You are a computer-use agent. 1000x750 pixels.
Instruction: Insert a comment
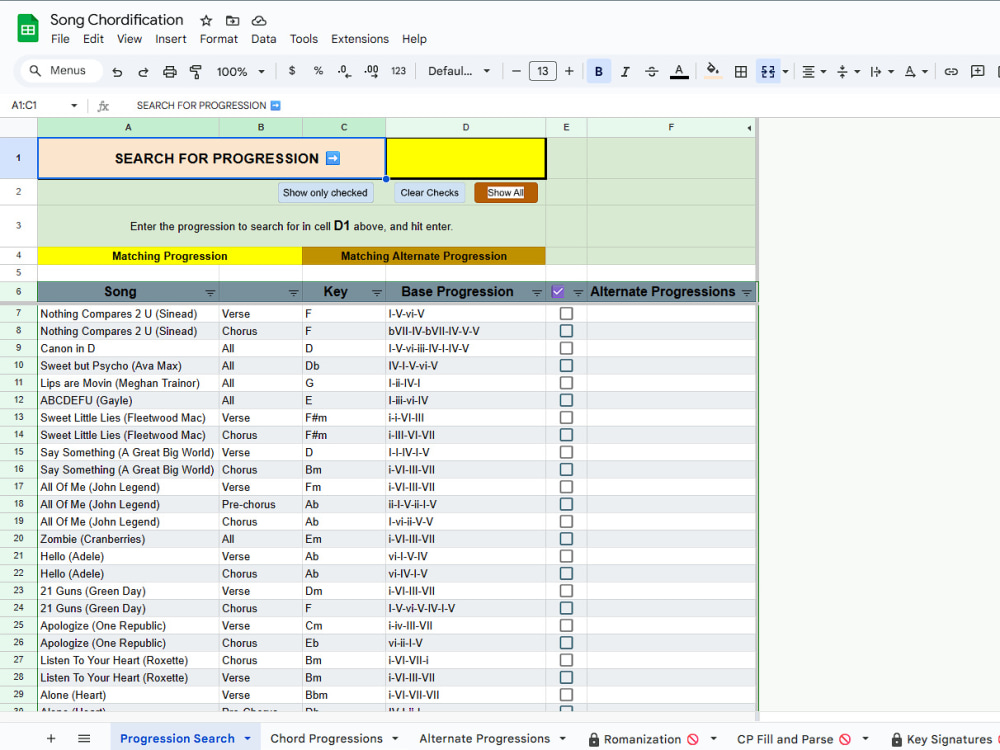977,71
